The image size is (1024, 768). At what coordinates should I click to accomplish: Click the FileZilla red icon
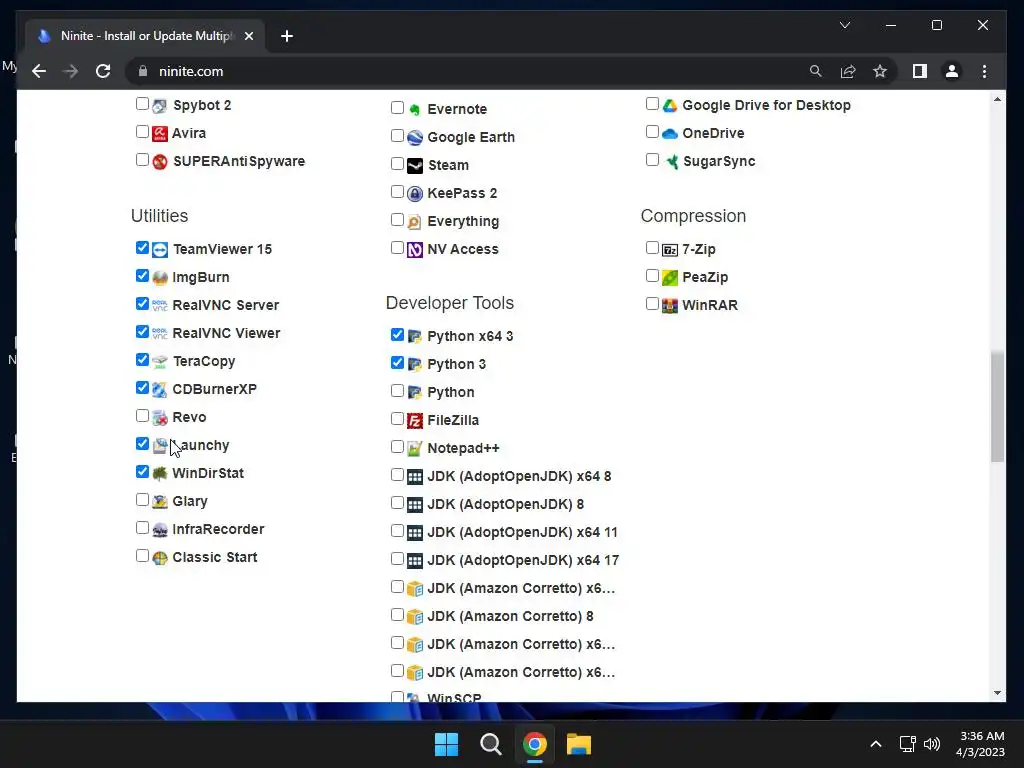click(x=415, y=421)
